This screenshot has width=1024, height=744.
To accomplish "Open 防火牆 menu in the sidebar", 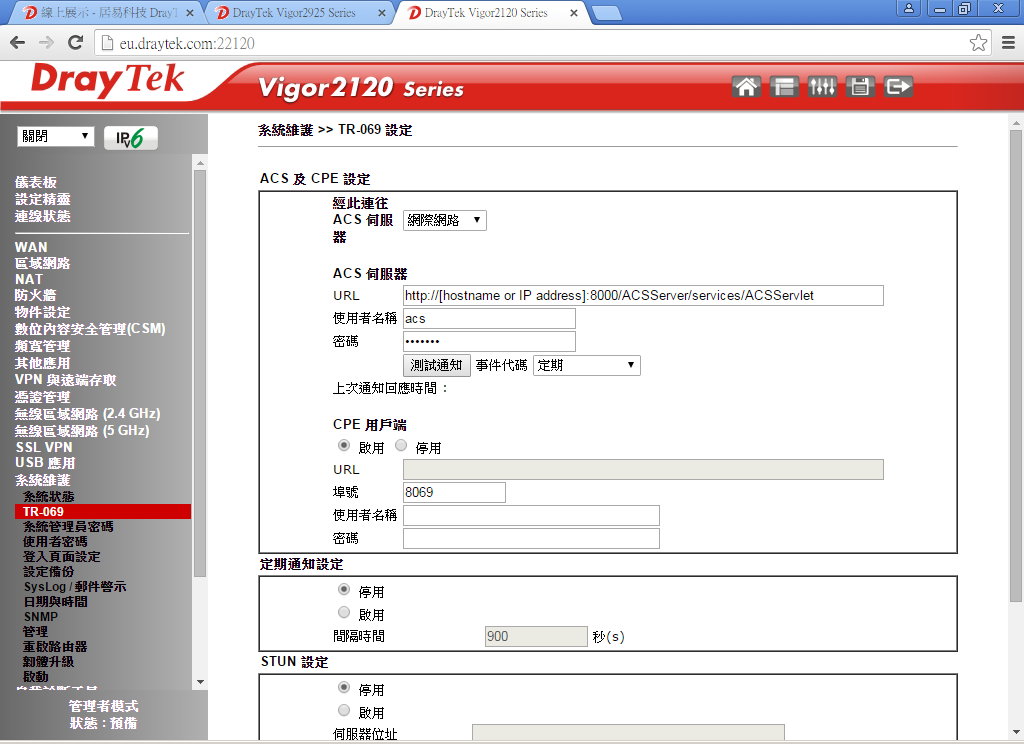I will pos(35,295).
